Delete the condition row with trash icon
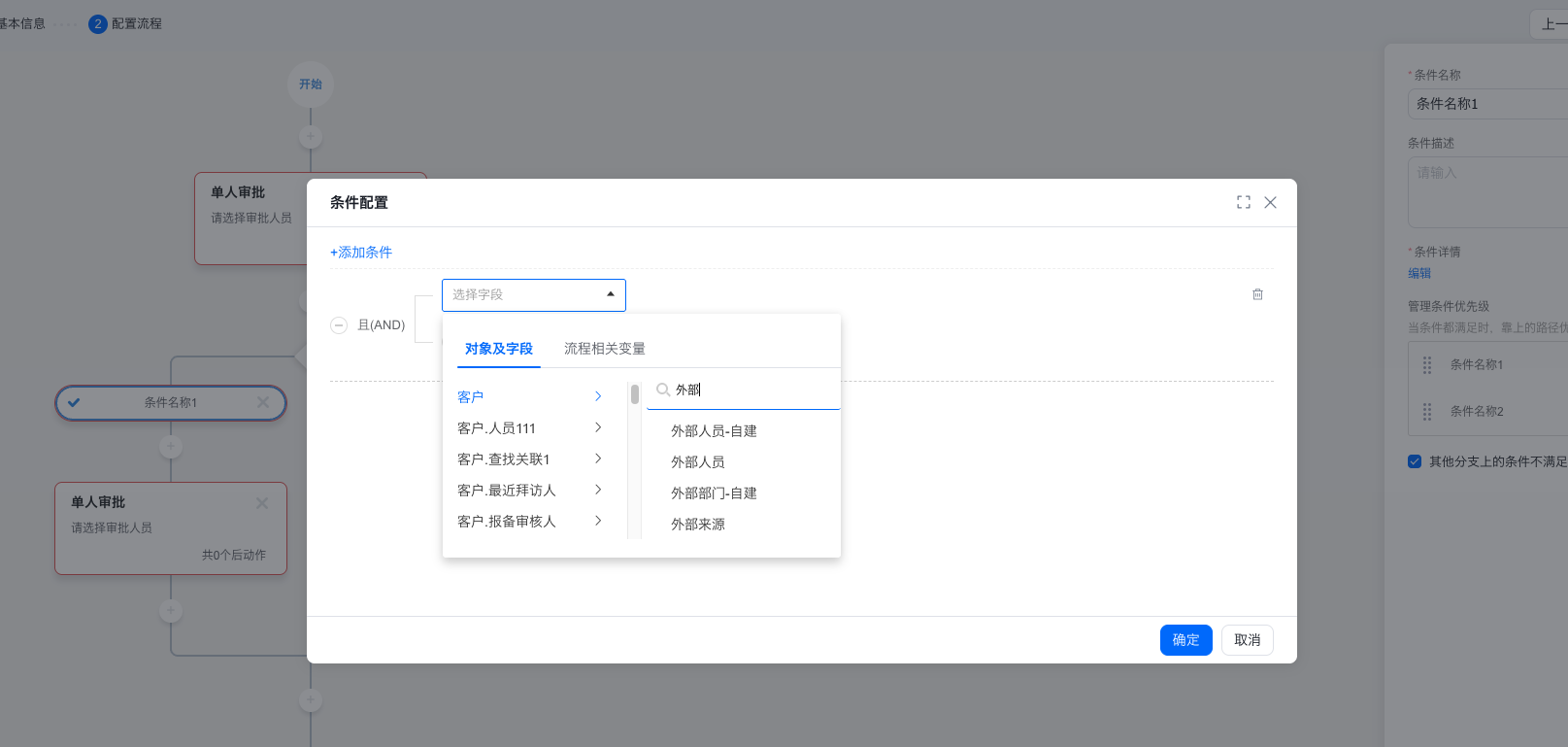Image resolution: width=1568 pixels, height=747 pixels. click(x=1257, y=294)
